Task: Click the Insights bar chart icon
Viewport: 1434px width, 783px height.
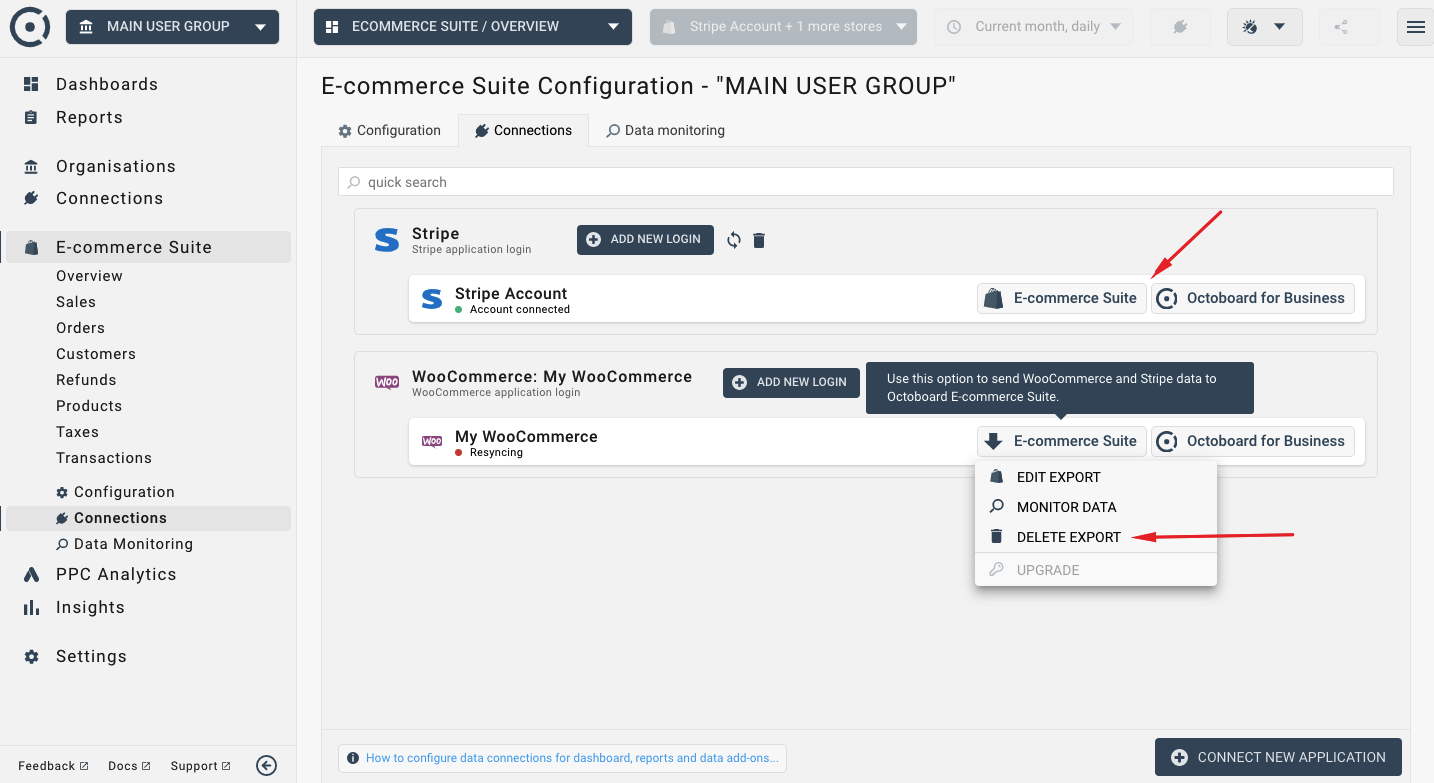Action: click(x=31, y=607)
